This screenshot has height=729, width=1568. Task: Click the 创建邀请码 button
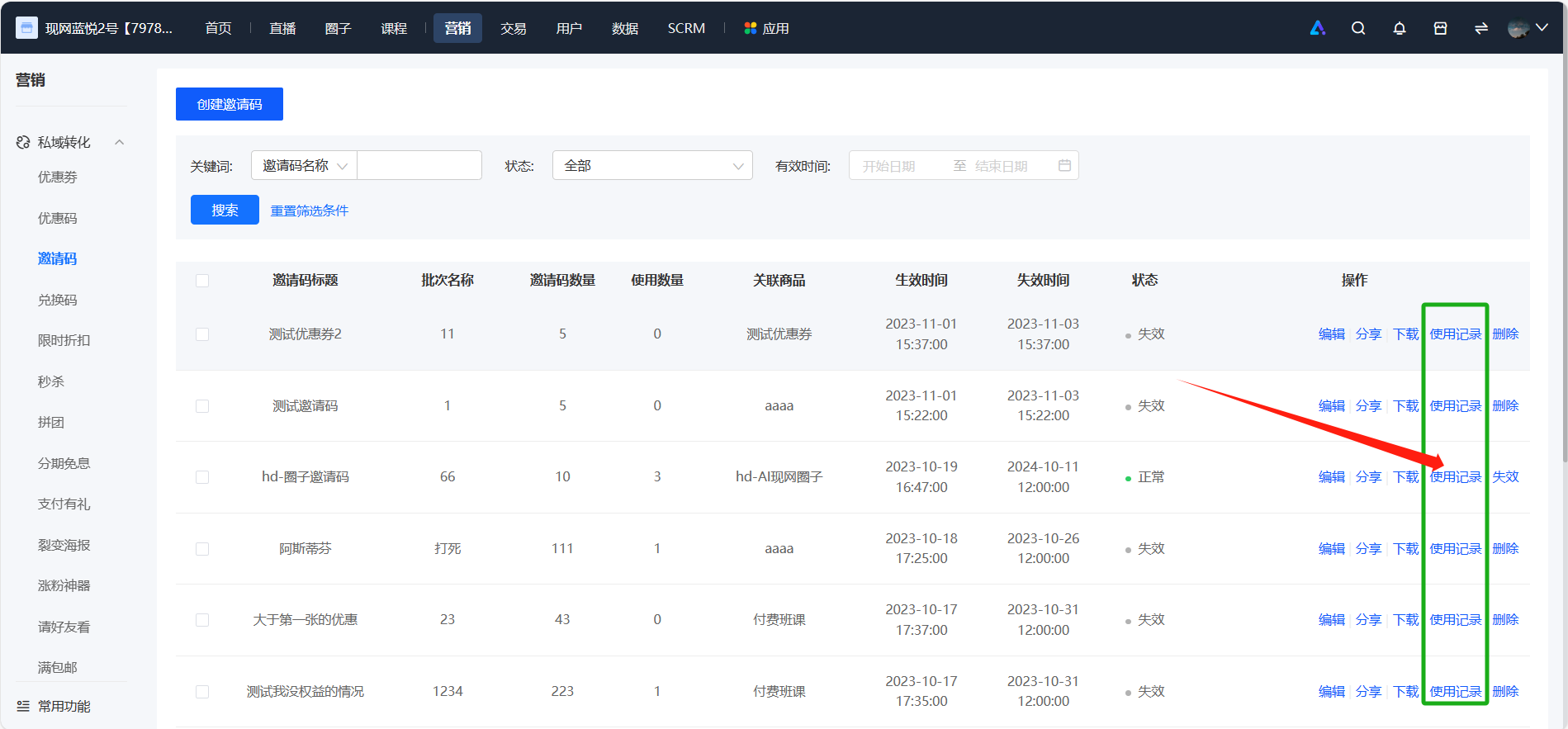(230, 104)
